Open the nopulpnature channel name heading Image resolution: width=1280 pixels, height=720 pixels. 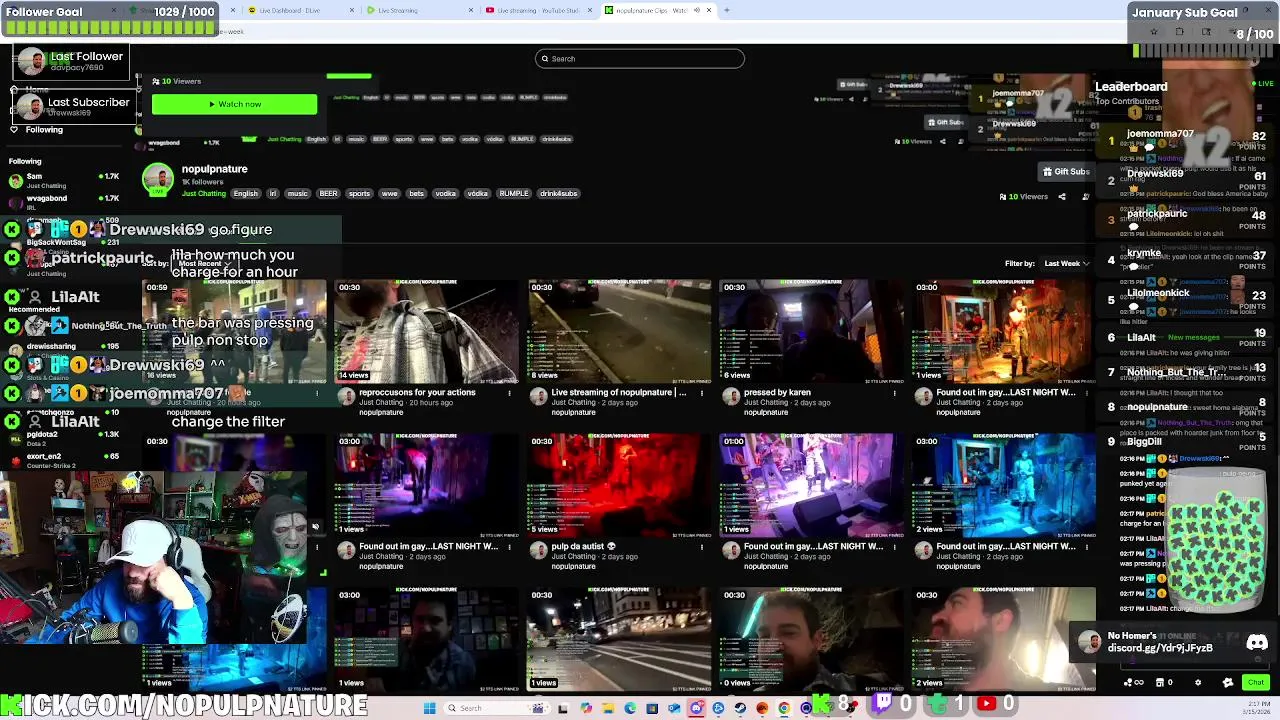point(214,169)
